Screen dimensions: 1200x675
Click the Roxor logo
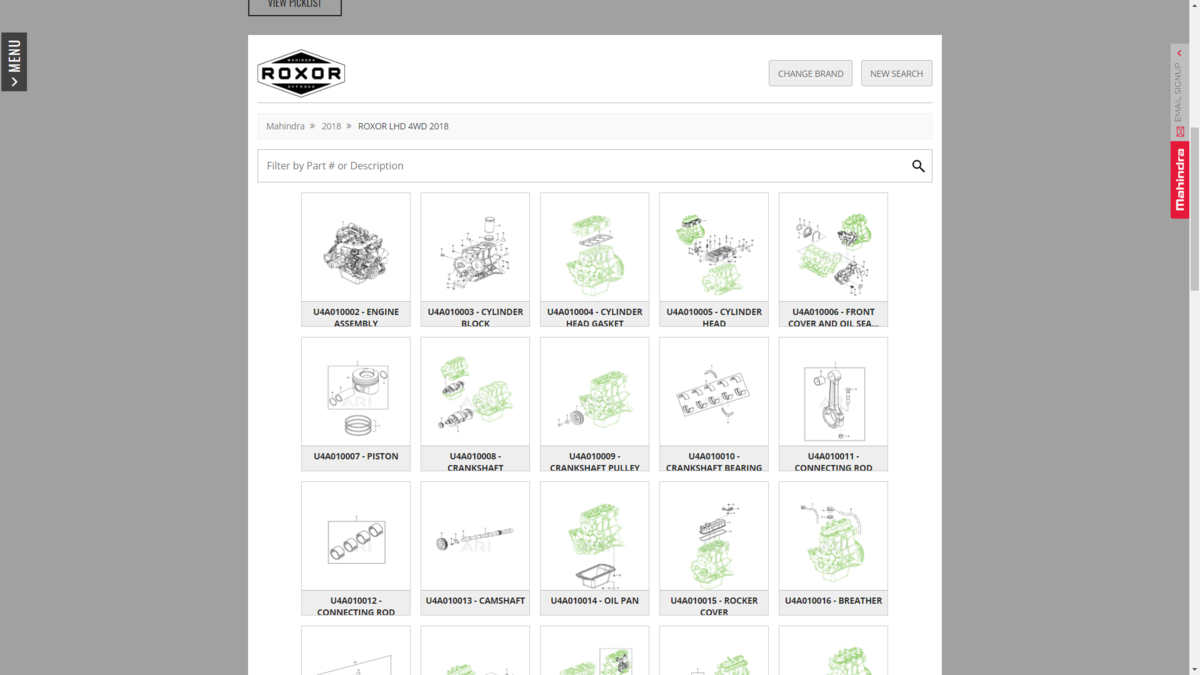pyautogui.click(x=301, y=73)
